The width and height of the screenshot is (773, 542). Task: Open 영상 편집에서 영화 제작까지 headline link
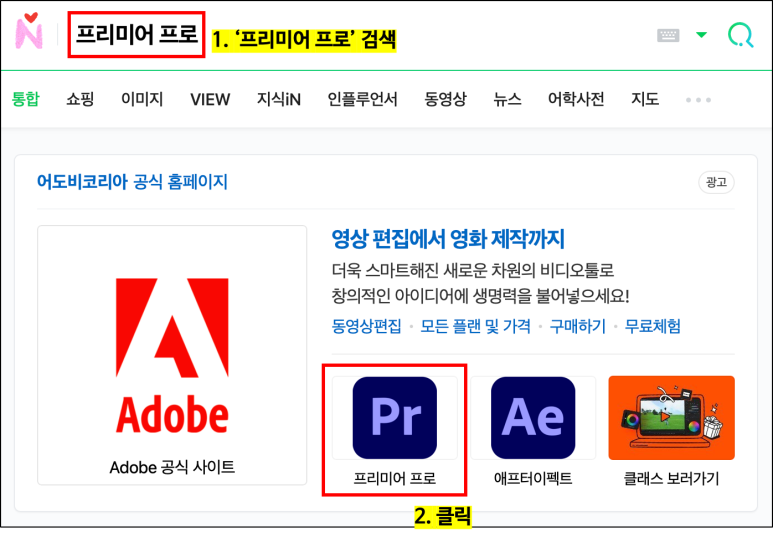point(448,239)
